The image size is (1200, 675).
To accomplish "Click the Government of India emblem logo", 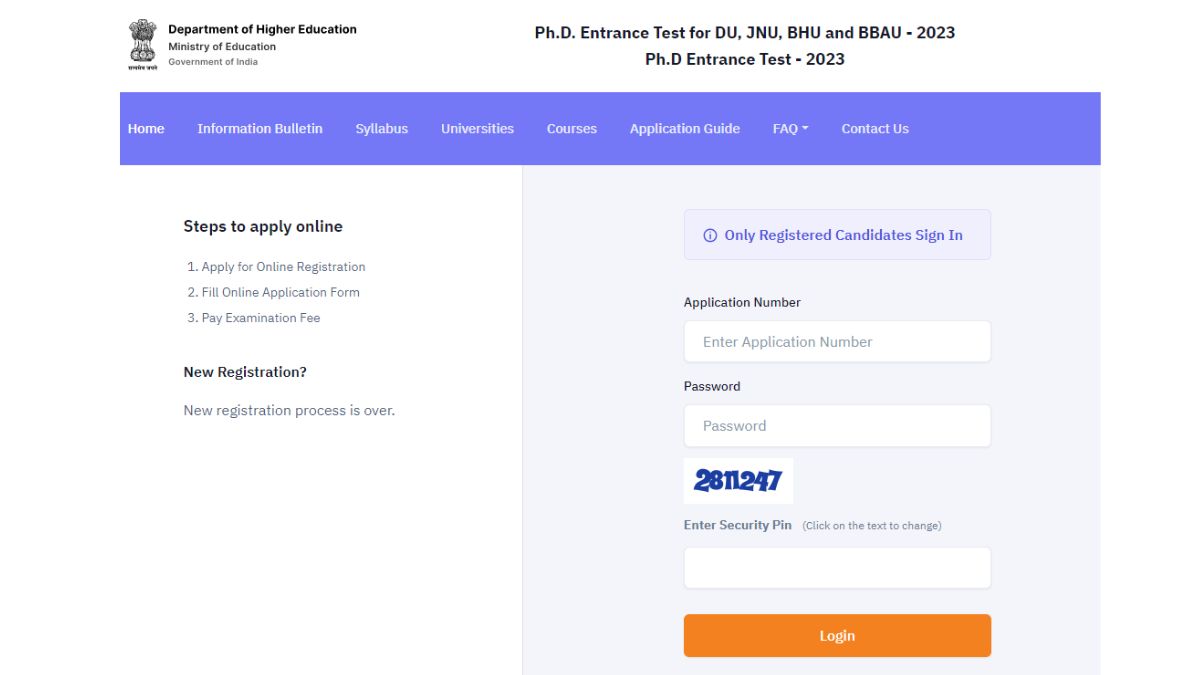I will tap(143, 46).
